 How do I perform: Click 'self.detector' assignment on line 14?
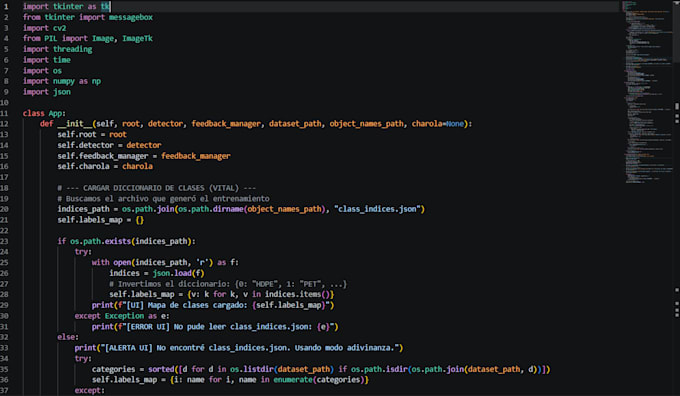point(85,145)
